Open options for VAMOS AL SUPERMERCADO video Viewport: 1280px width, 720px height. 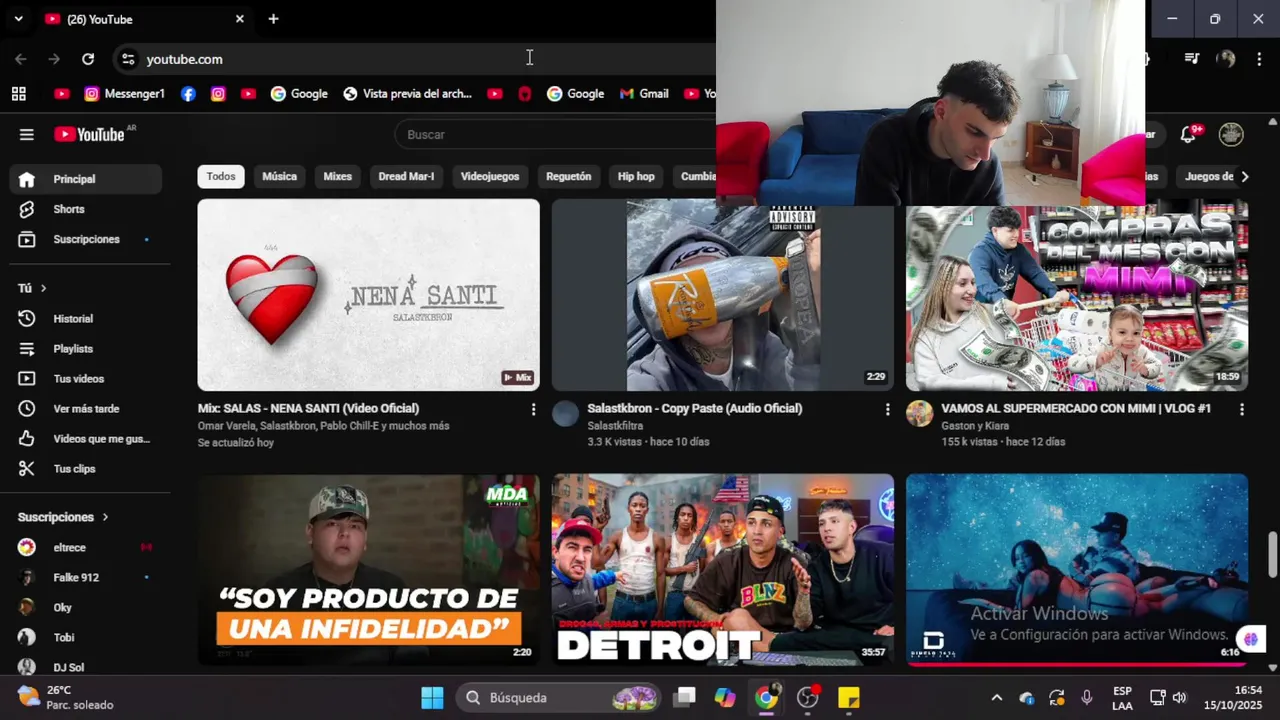click(1241, 409)
